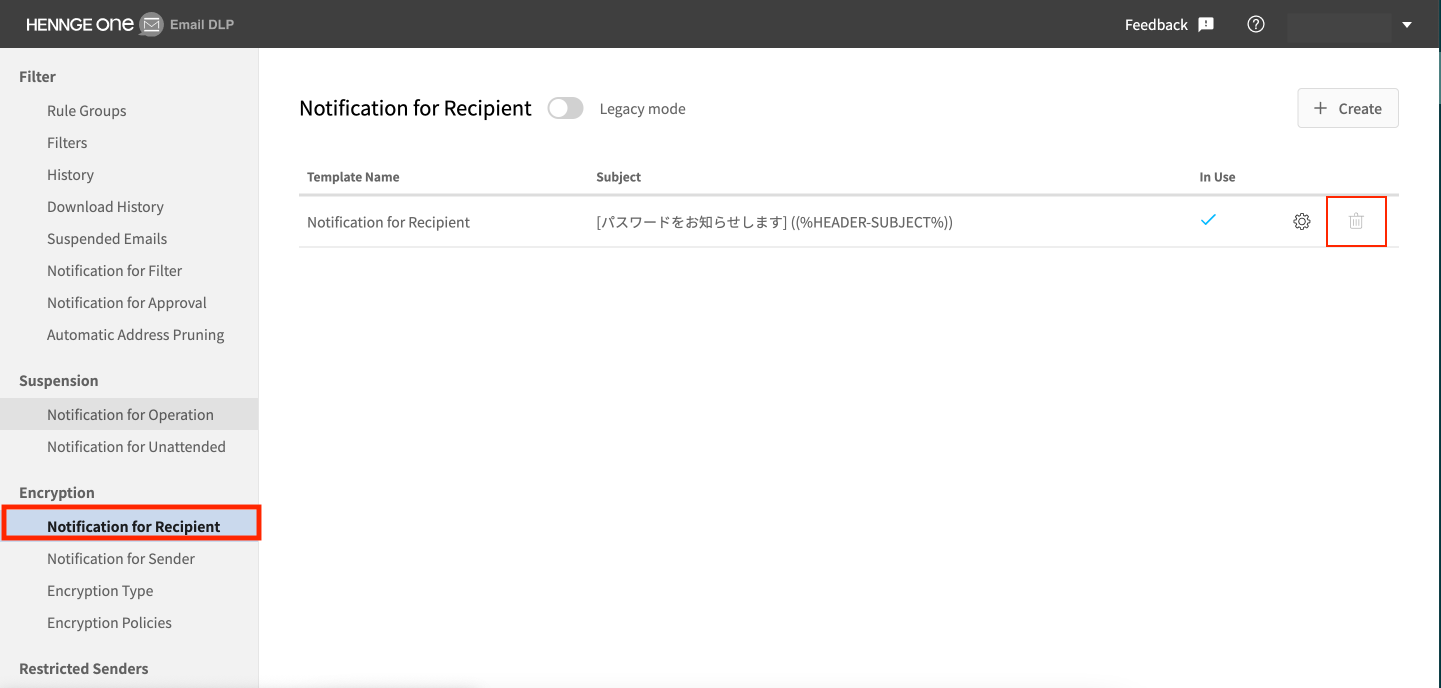Image resolution: width=1441 pixels, height=688 pixels.
Task: Open Rule Groups in sidebar
Action: point(86,110)
